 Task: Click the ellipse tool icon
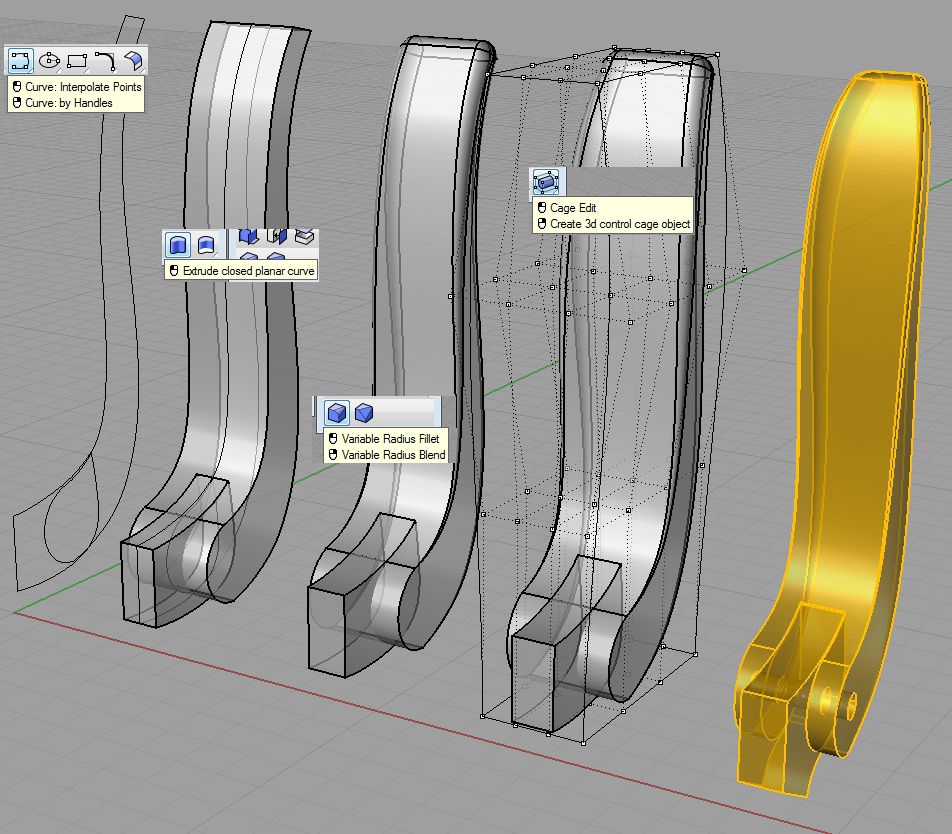49,61
